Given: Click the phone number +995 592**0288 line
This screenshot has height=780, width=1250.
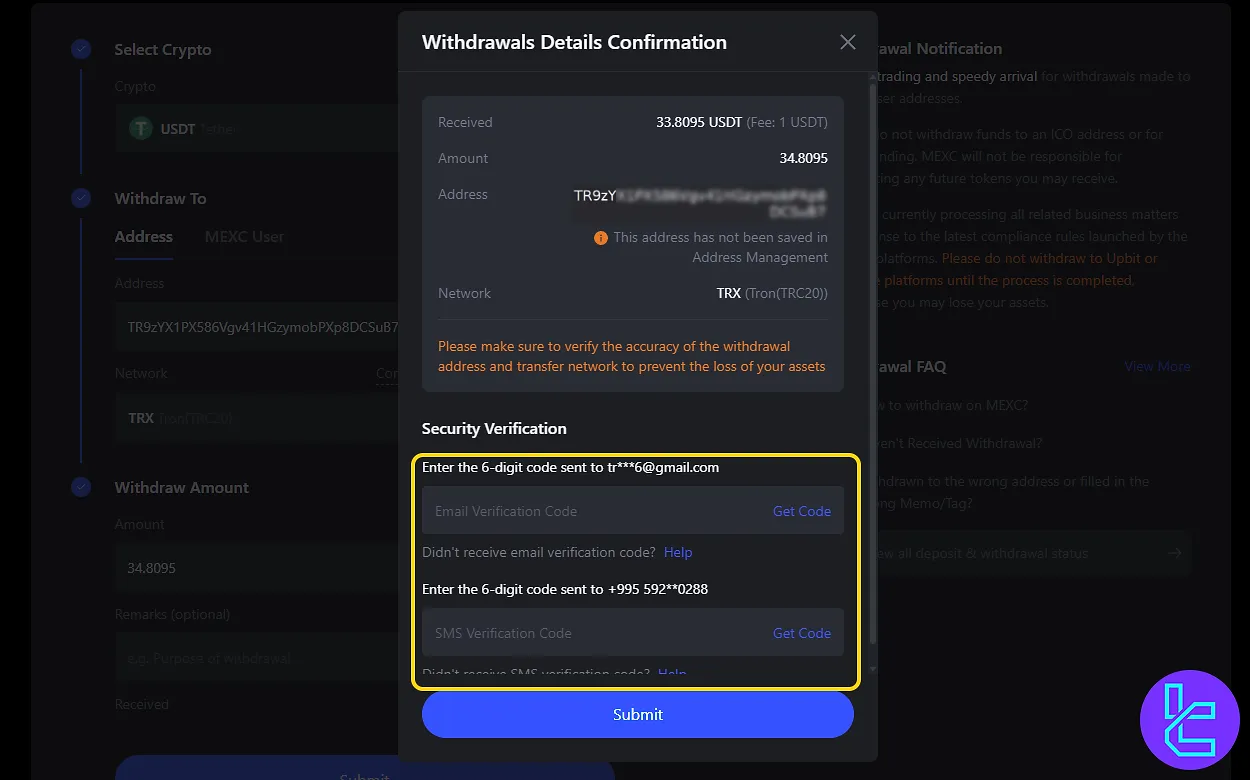Looking at the screenshot, I should (x=565, y=589).
